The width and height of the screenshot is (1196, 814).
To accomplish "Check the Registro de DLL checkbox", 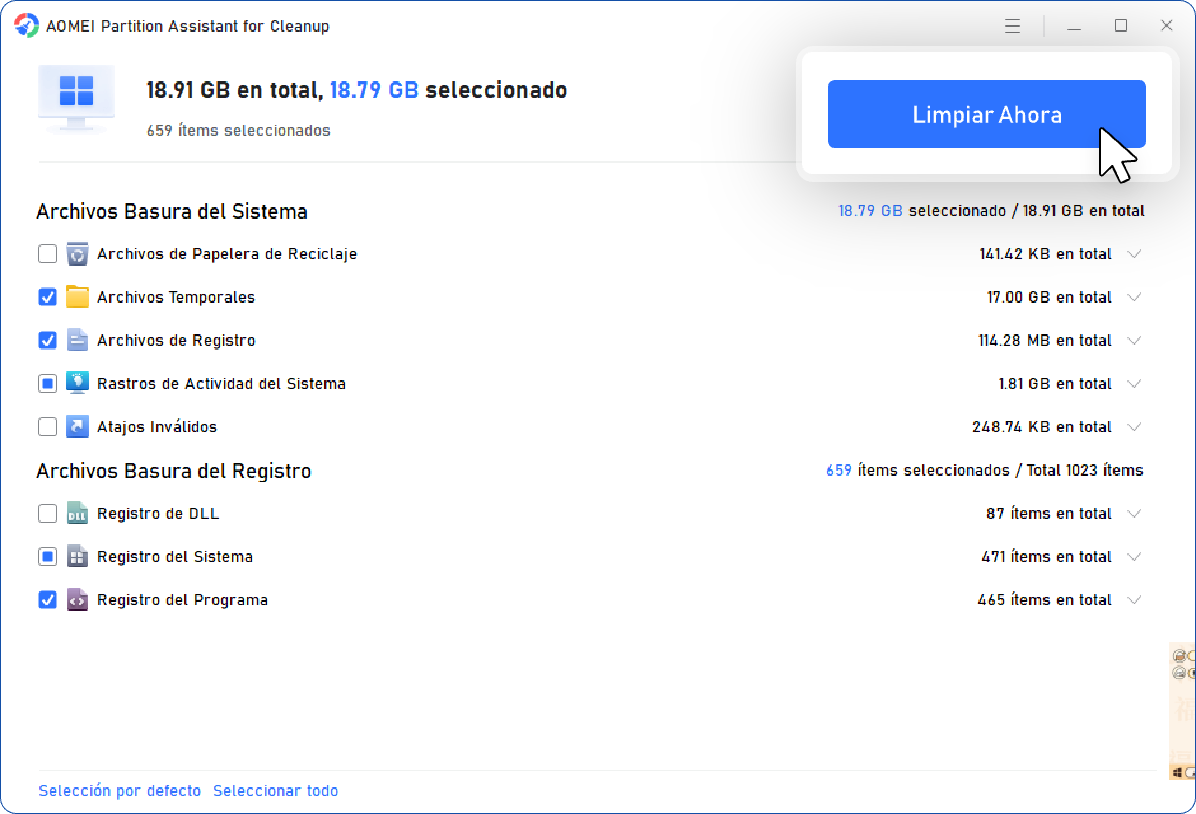I will pos(47,513).
